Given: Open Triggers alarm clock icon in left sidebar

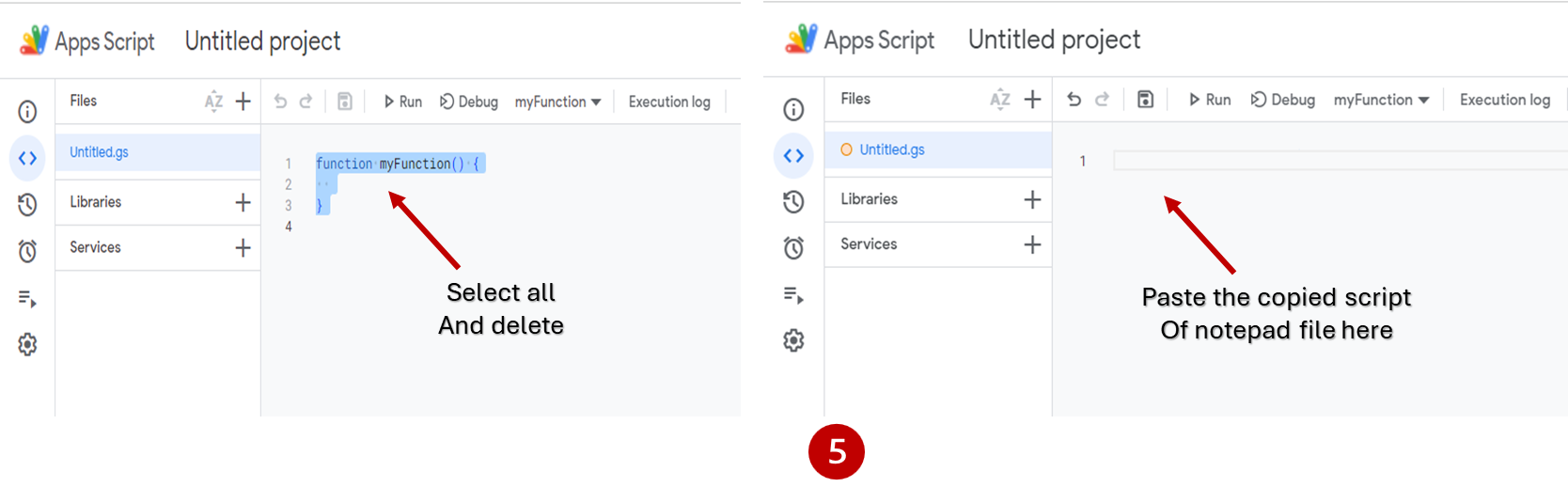Looking at the screenshot, I should coord(27,251).
